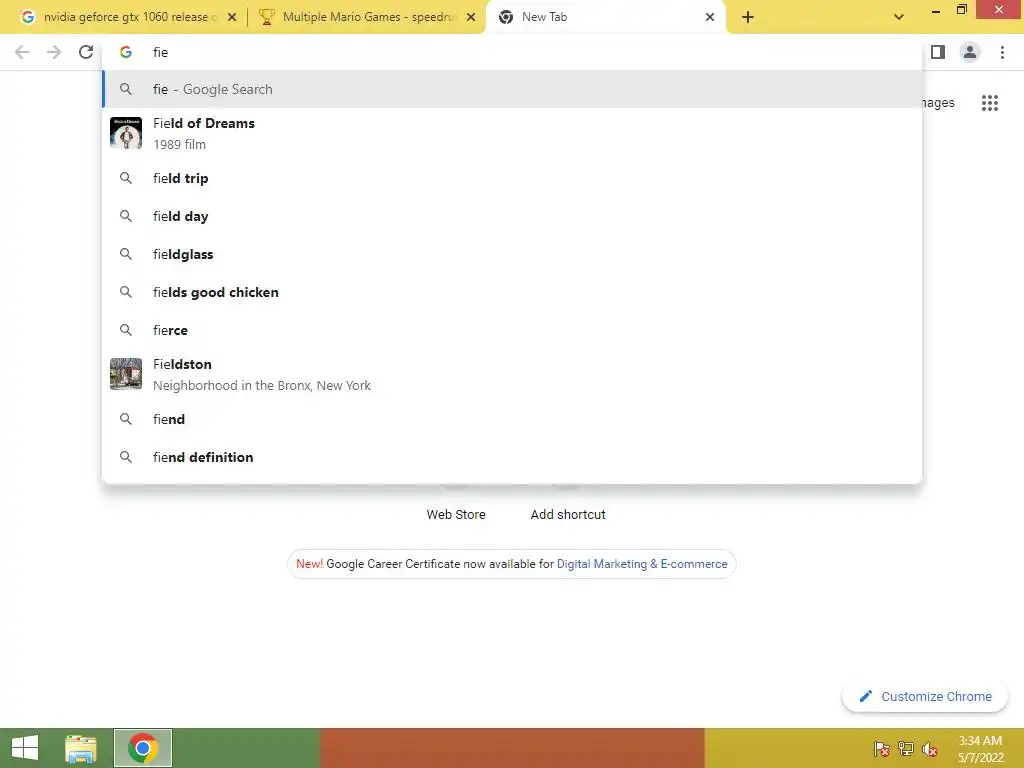Select the 'fields good chicken' suggestion
The image size is (1024, 768).
[x=512, y=292]
